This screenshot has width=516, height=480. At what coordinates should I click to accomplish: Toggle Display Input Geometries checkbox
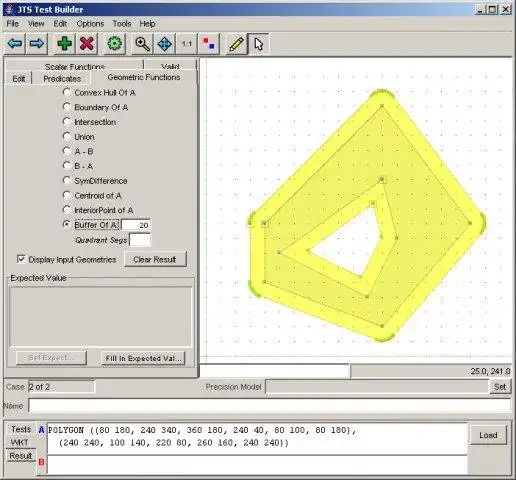pyautogui.click(x=21, y=259)
